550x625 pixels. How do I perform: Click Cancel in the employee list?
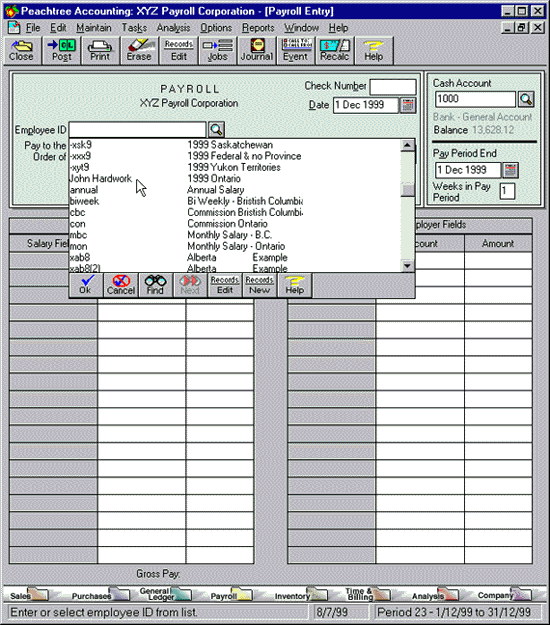(121, 285)
